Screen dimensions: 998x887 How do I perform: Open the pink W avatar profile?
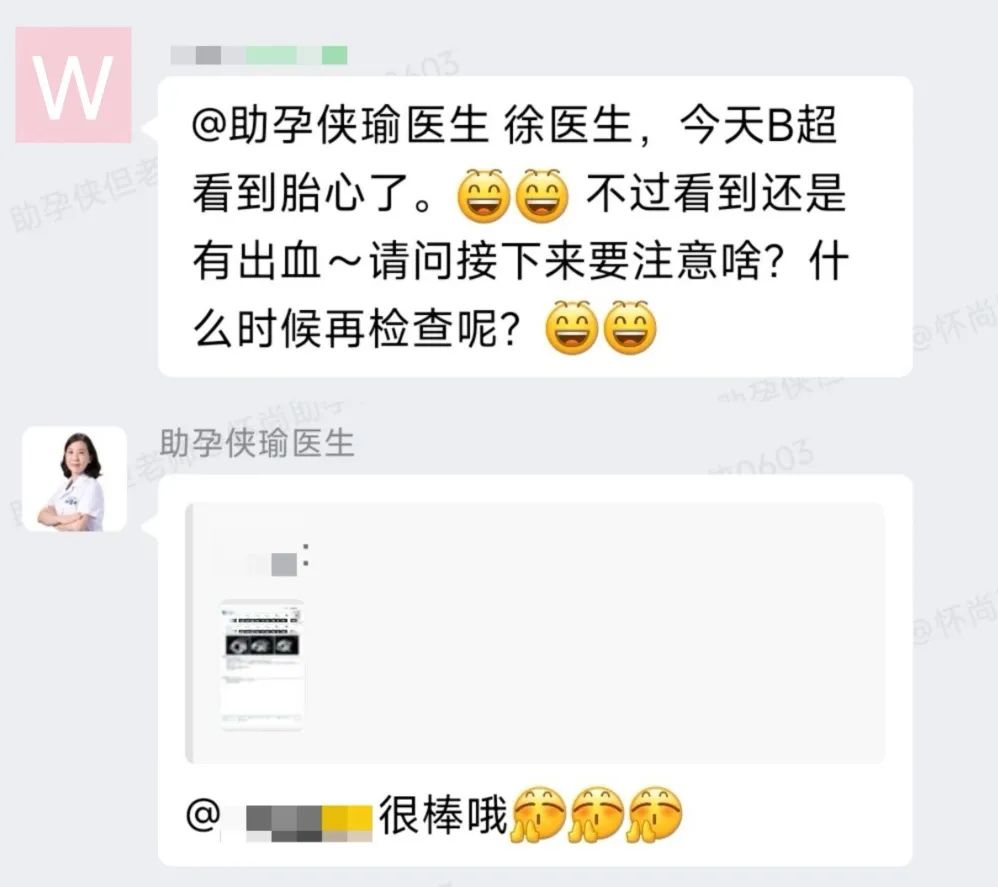[73, 85]
